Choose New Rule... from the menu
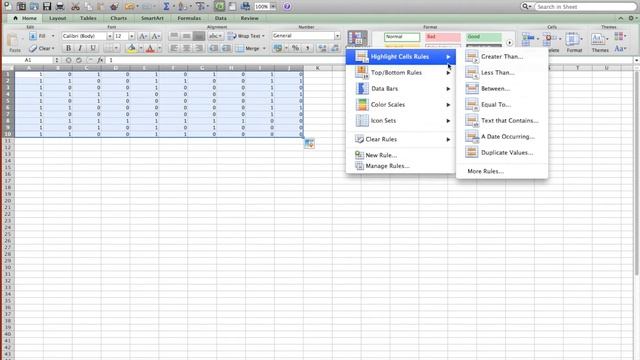 pyautogui.click(x=401, y=155)
